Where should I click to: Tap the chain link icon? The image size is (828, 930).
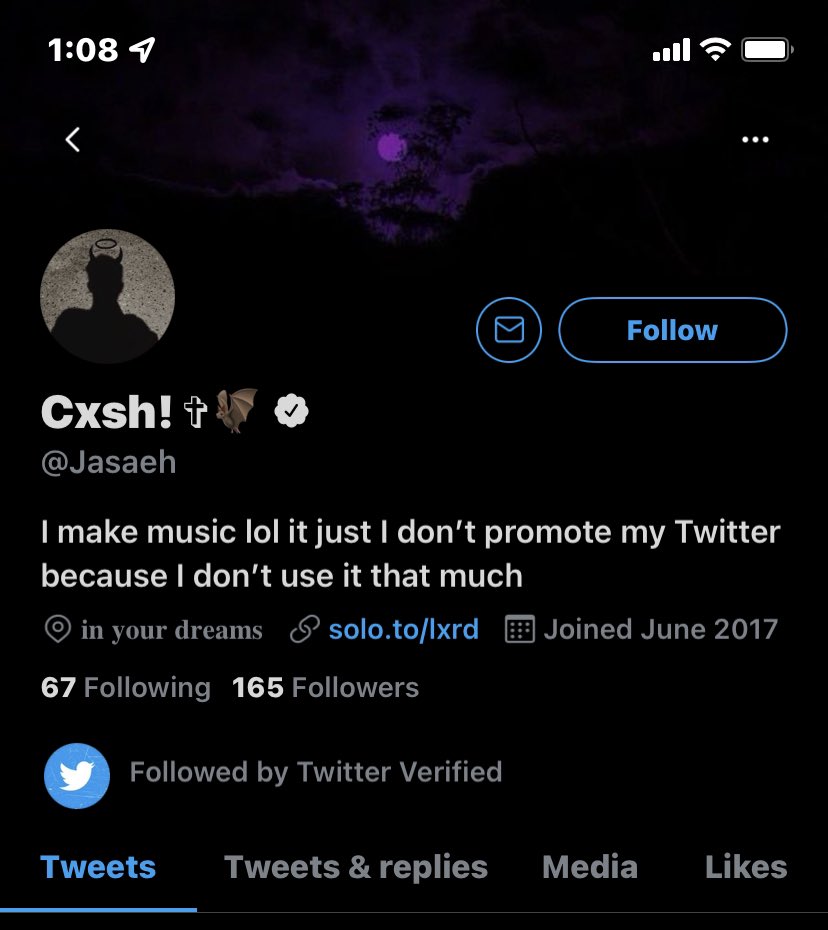304,630
